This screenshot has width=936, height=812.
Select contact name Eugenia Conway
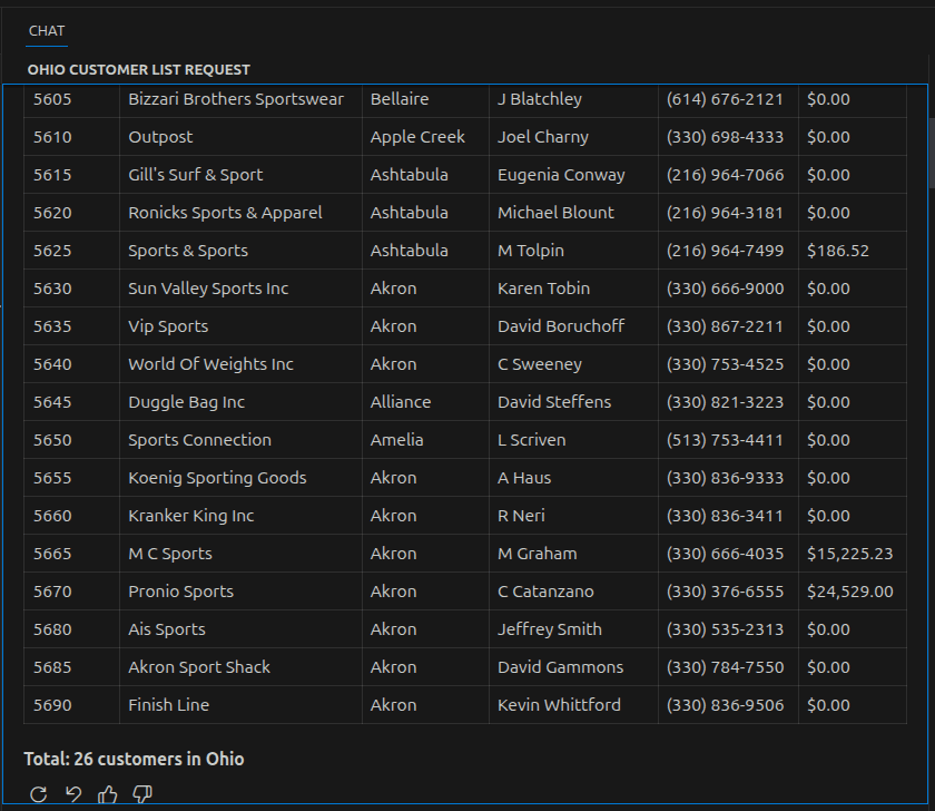click(x=561, y=175)
